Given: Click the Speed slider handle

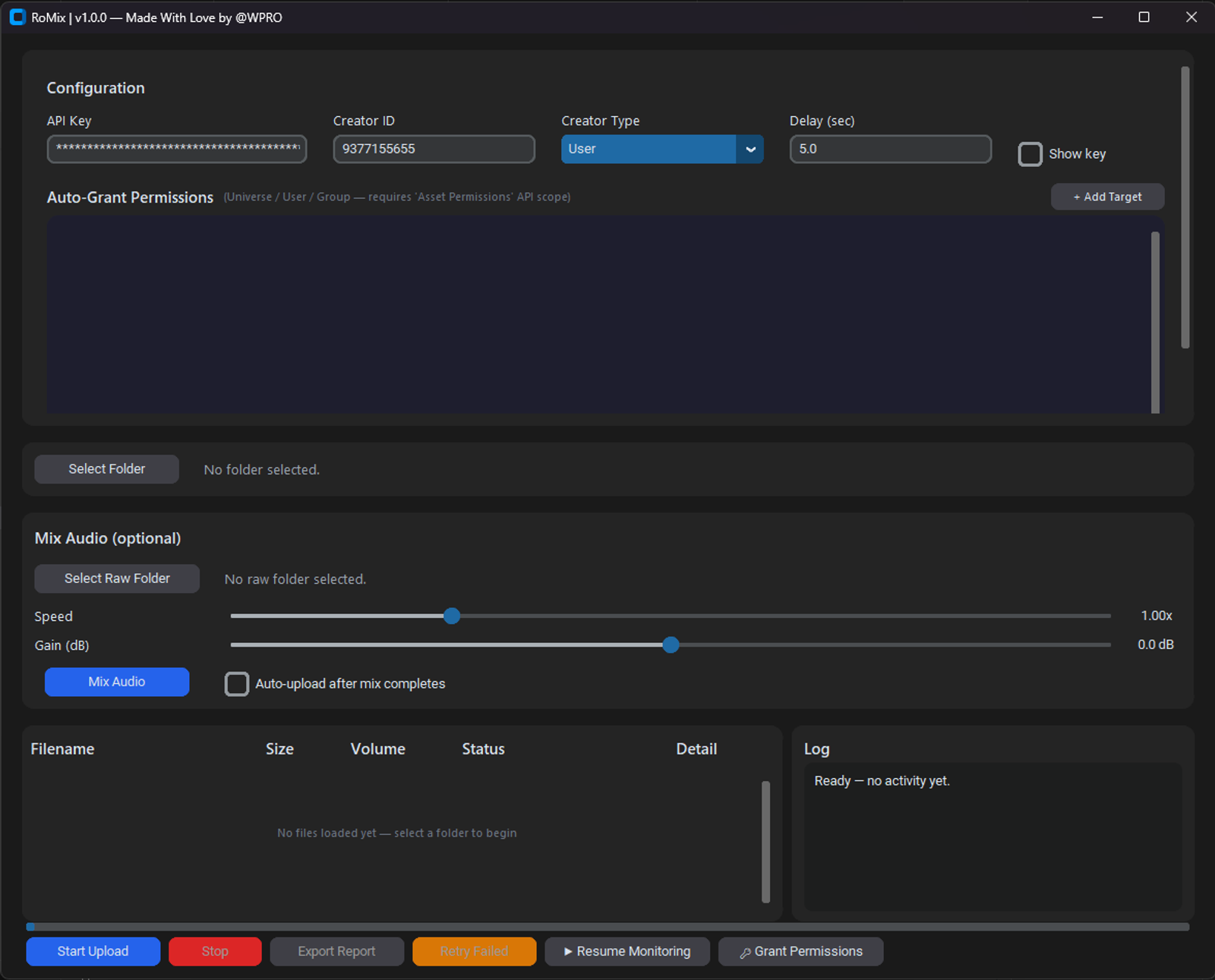Looking at the screenshot, I should point(452,616).
